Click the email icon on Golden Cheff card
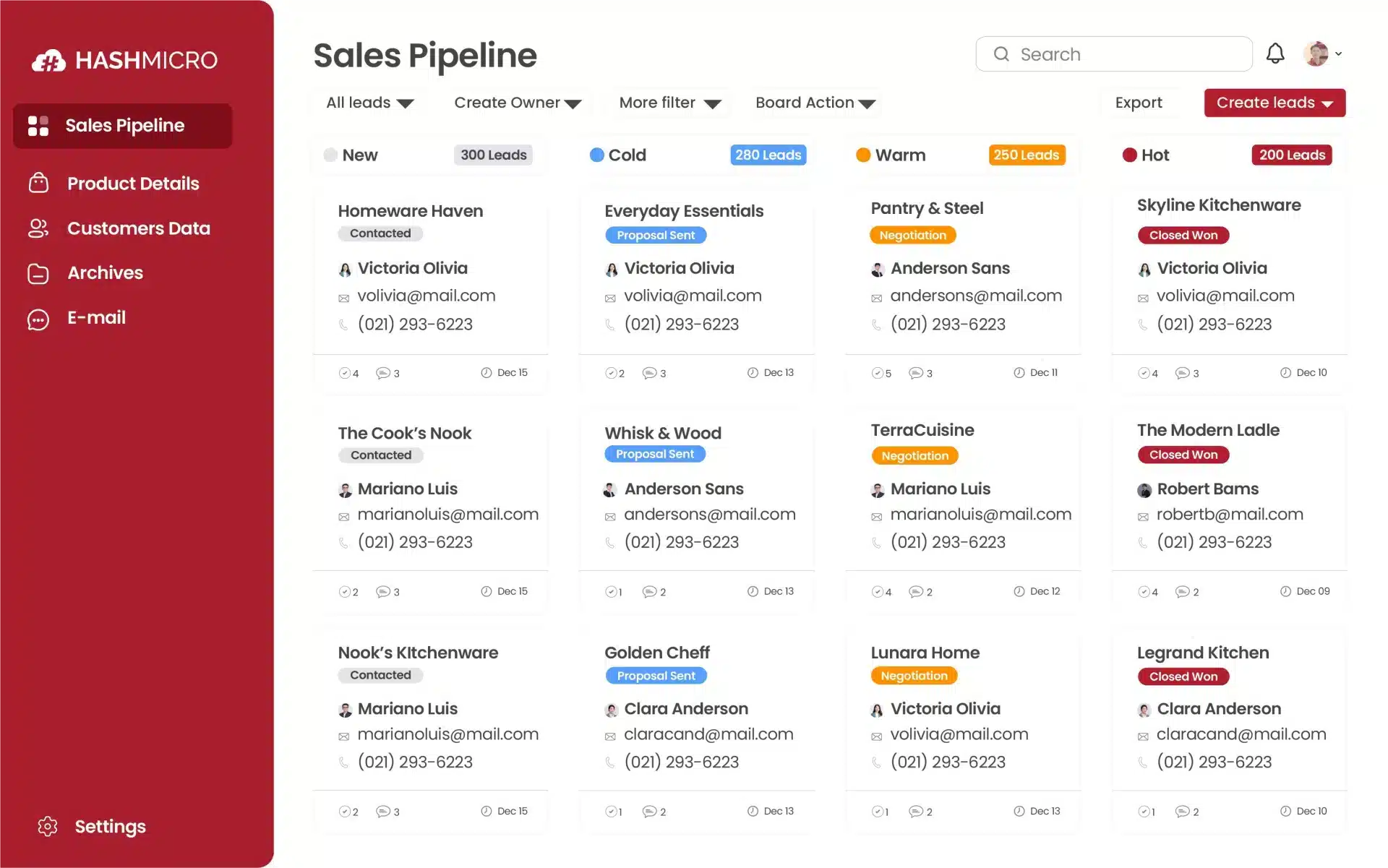Screen dimensions: 1388x868 (x=609, y=735)
